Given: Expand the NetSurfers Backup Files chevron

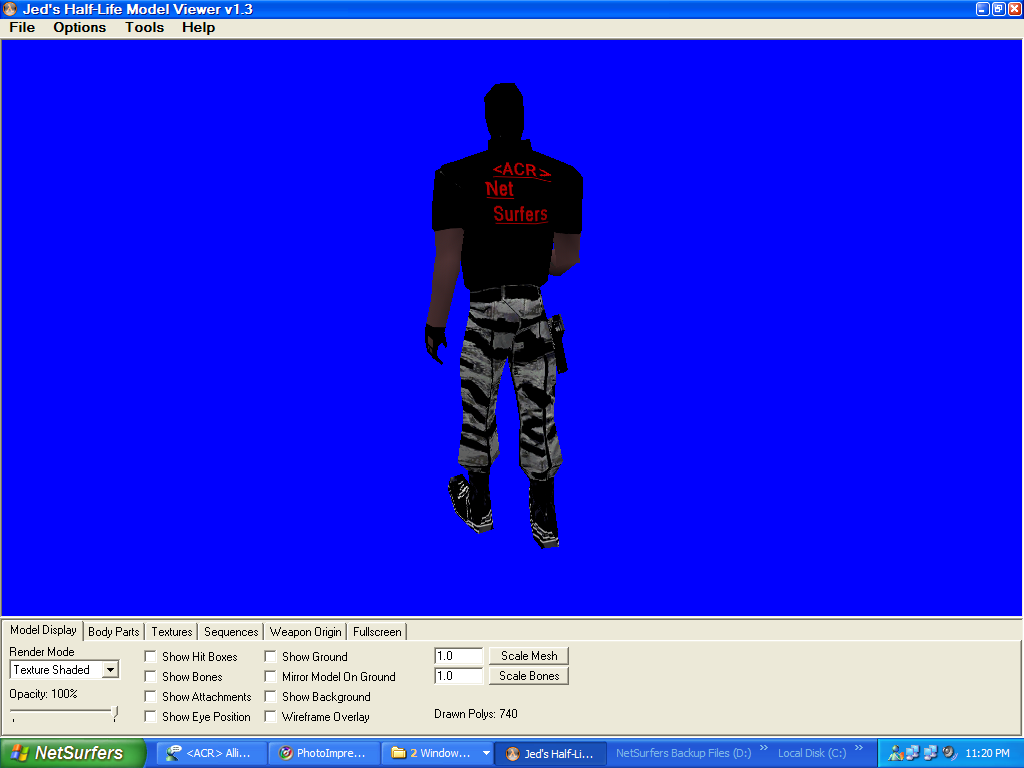Looking at the screenshot, I should point(763,748).
